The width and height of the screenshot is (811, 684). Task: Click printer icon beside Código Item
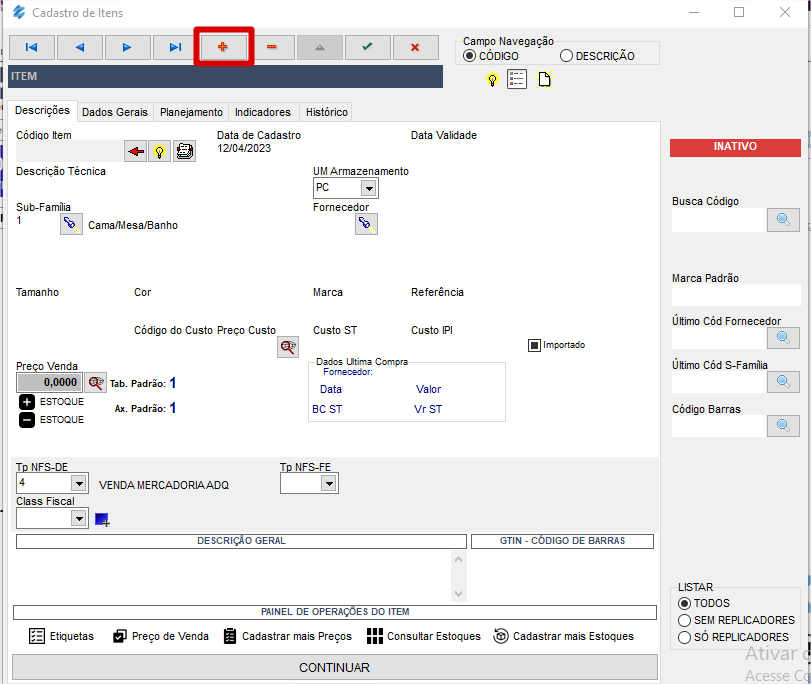(x=184, y=151)
